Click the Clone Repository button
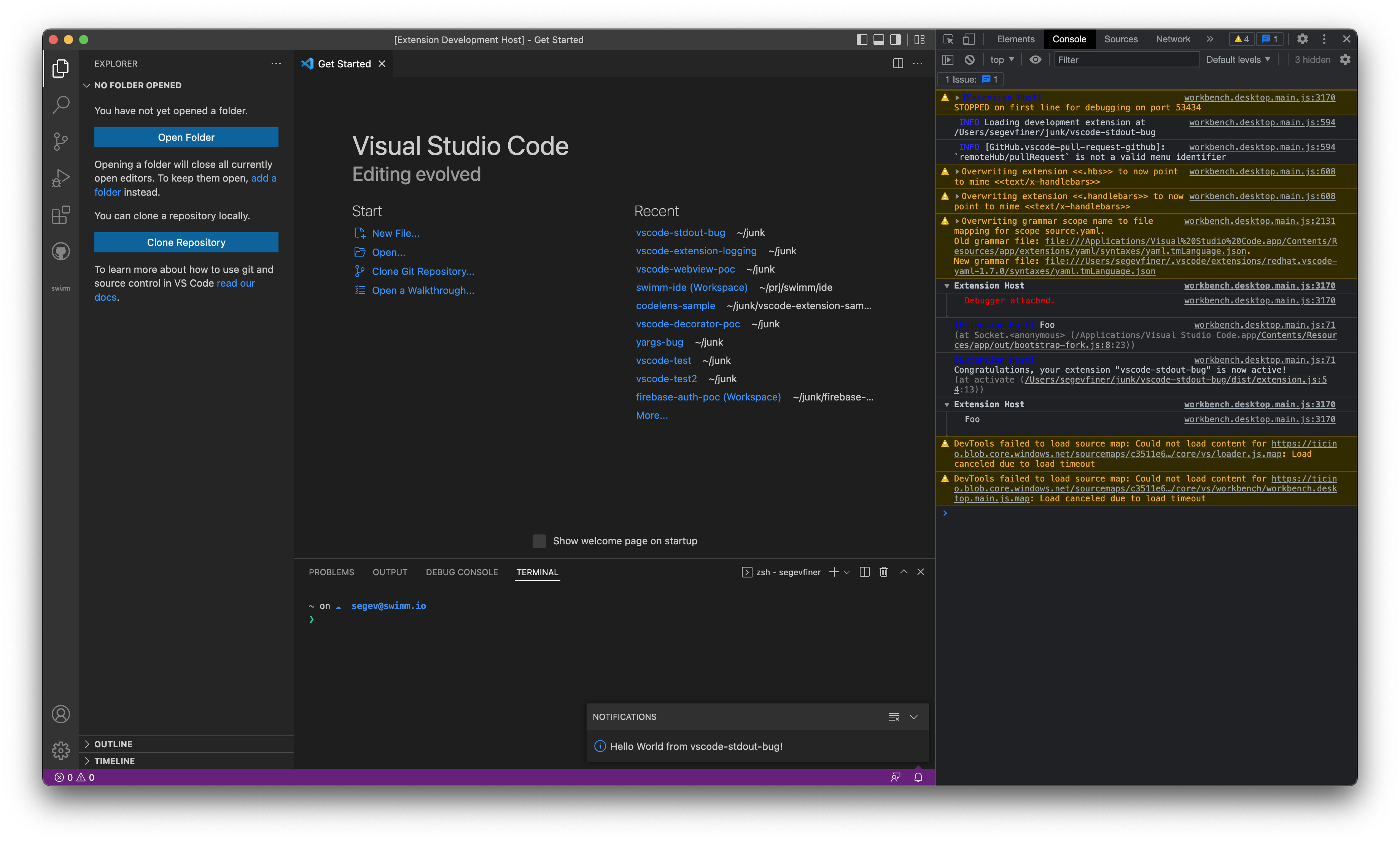Image resolution: width=1400 pixels, height=842 pixels. 186,242
